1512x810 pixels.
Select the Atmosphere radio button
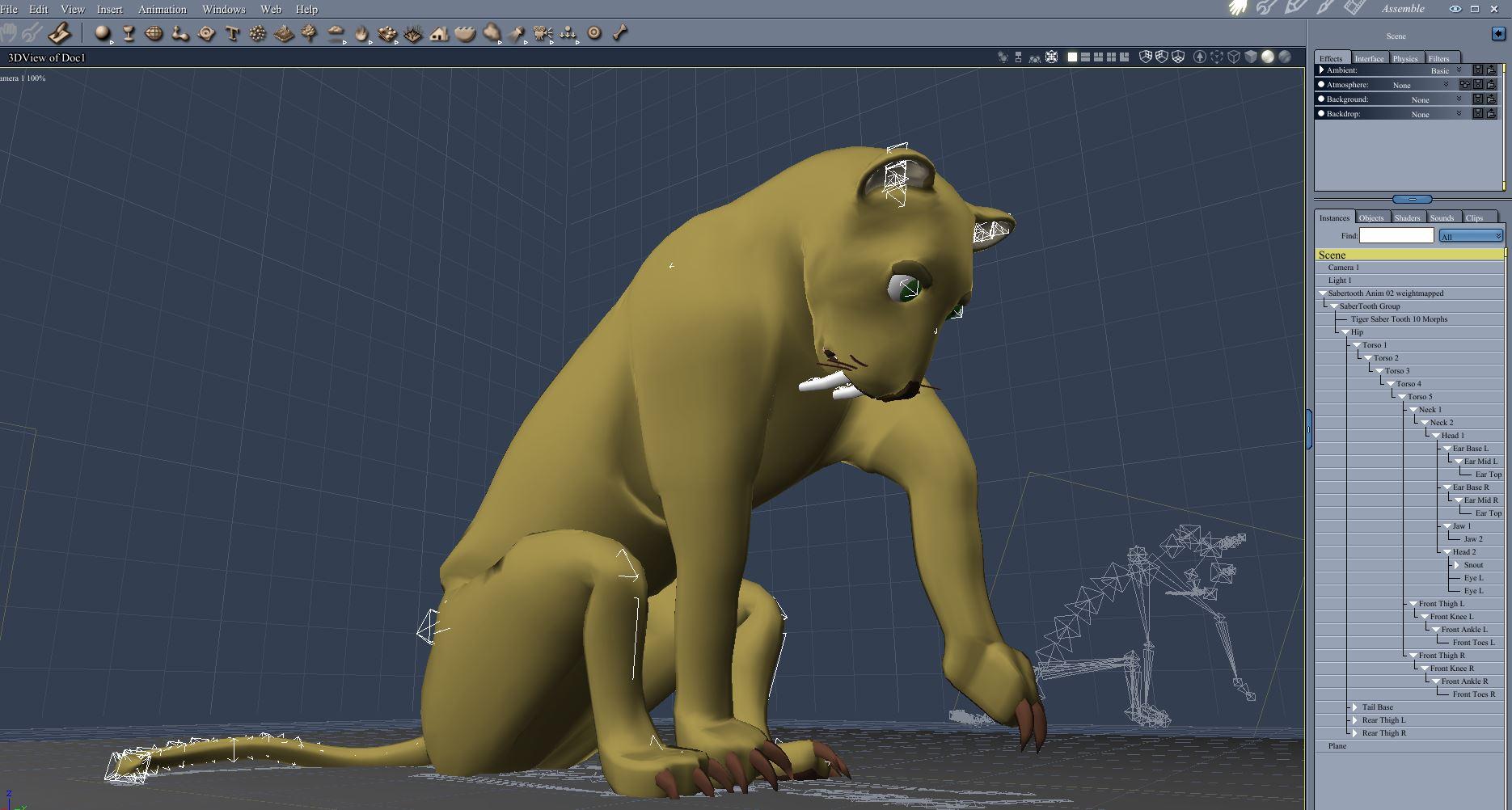(x=1321, y=85)
